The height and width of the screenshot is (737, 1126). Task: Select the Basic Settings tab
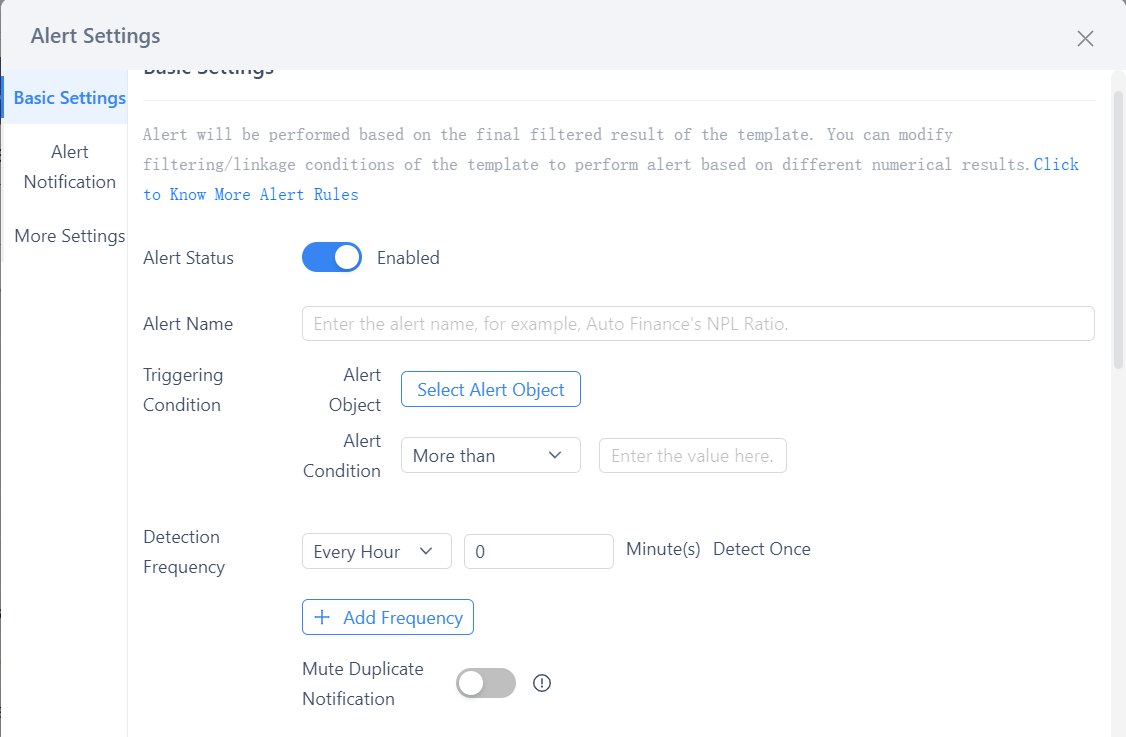(69, 97)
